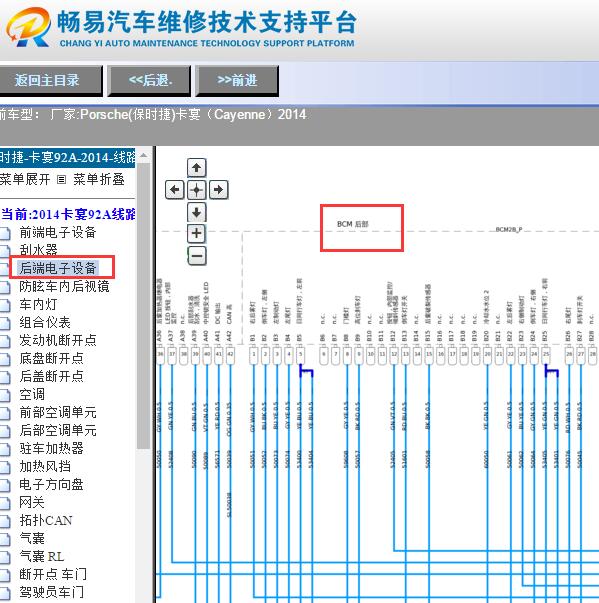Click the page icon beside 驻车加热器
The width and height of the screenshot is (599, 603).
5,449
